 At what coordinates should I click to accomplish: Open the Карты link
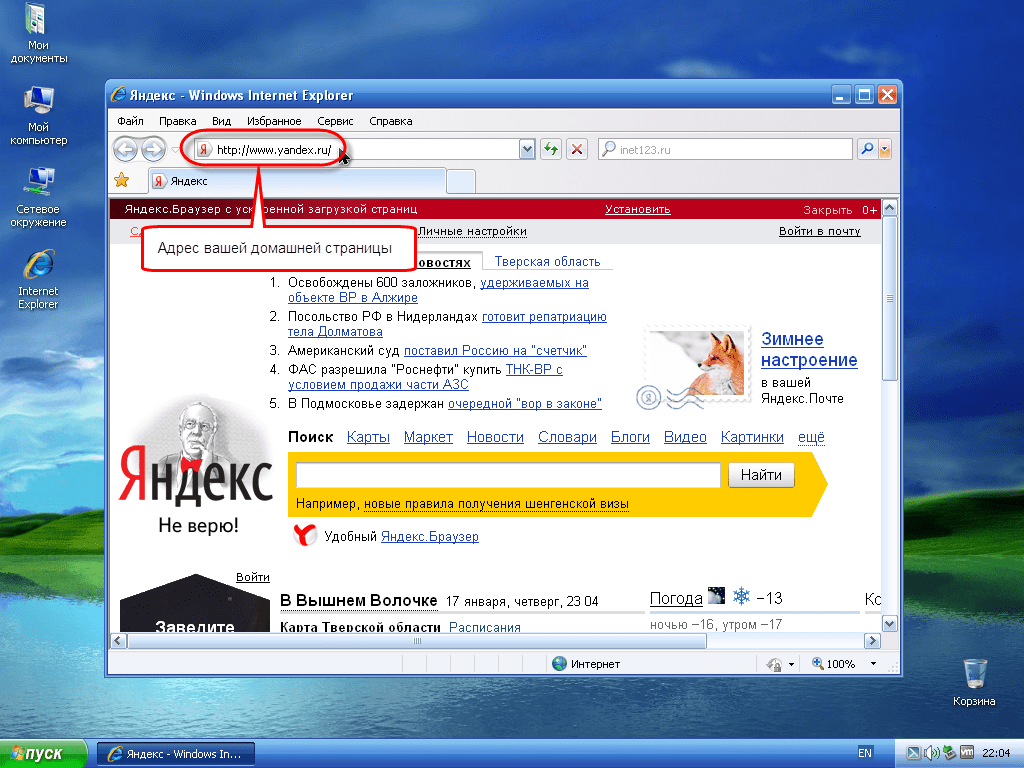click(368, 437)
